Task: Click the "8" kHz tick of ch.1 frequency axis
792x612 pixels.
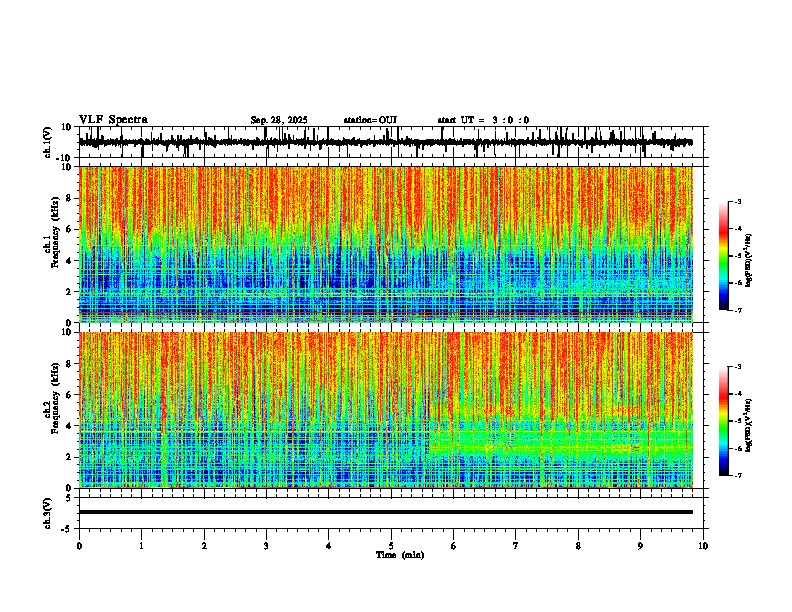Action: click(x=70, y=198)
